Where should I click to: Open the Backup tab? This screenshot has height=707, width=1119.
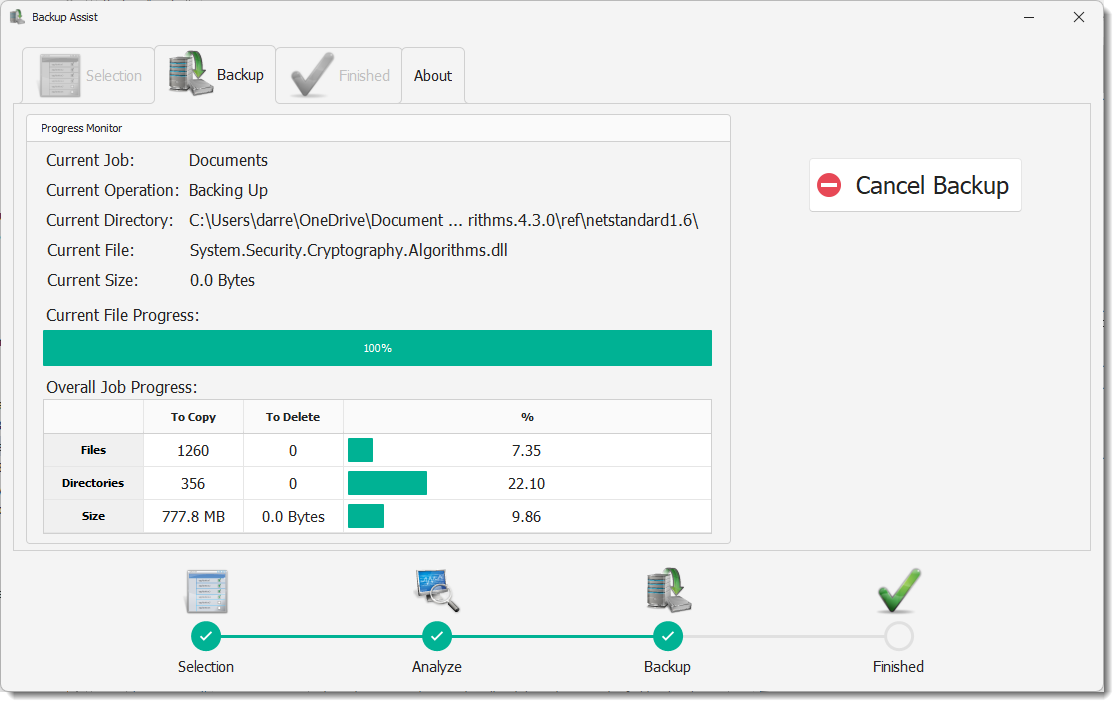(216, 75)
